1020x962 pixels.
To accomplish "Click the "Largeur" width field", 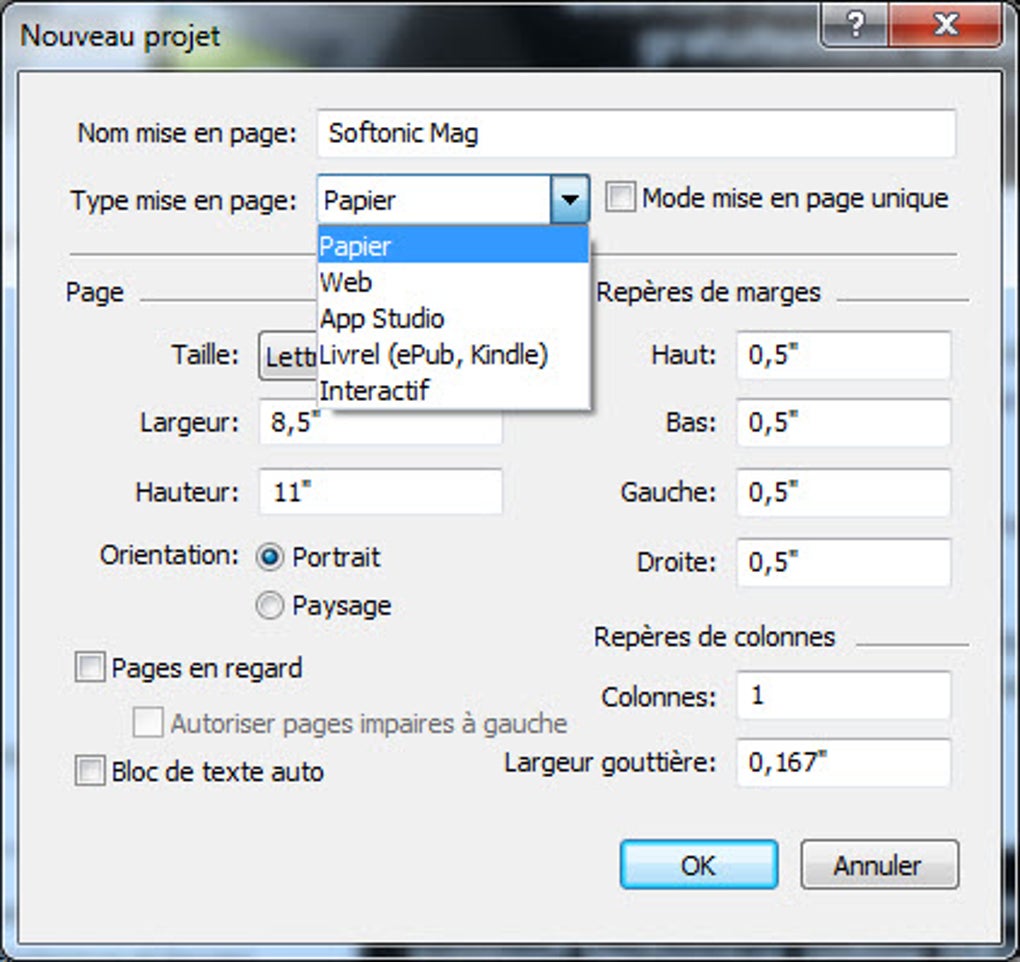I will [380, 423].
